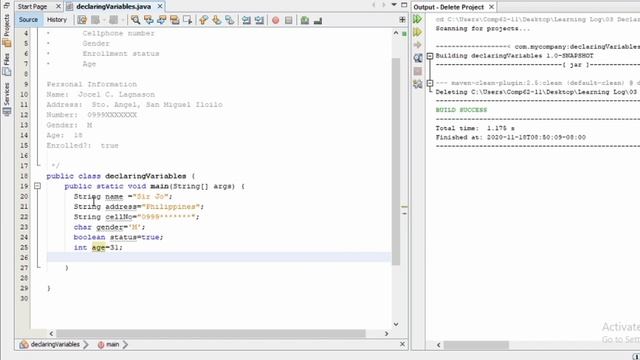Click Resume Build arrow in Output
Screen dimensions: 640x360
coord(418,45)
